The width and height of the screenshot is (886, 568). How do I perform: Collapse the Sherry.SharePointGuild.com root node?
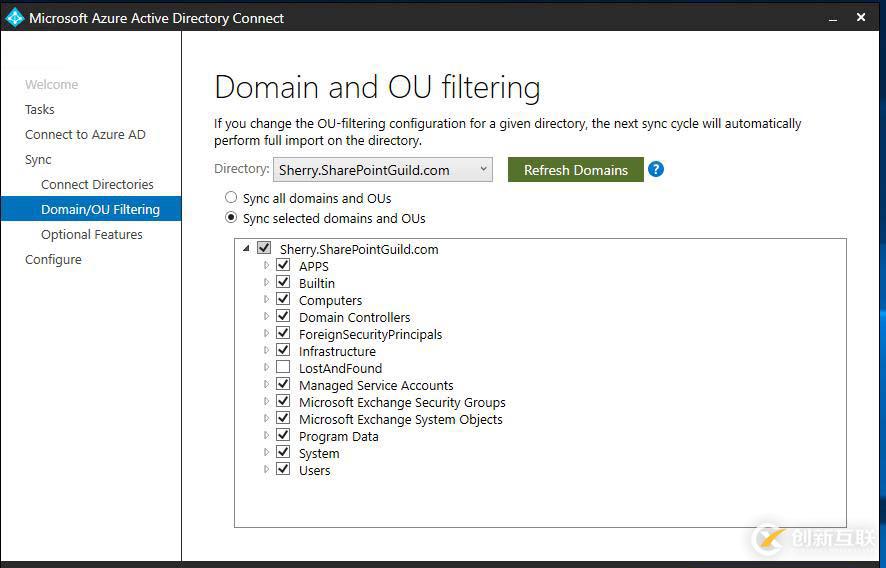[246, 248]
